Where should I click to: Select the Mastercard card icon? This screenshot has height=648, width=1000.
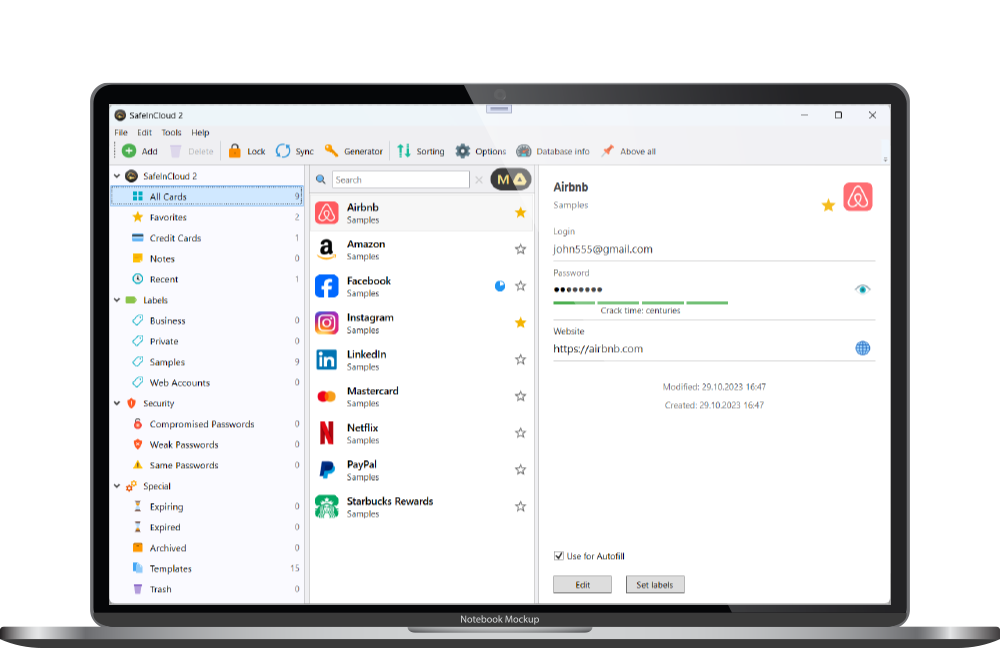coord(327,397)
